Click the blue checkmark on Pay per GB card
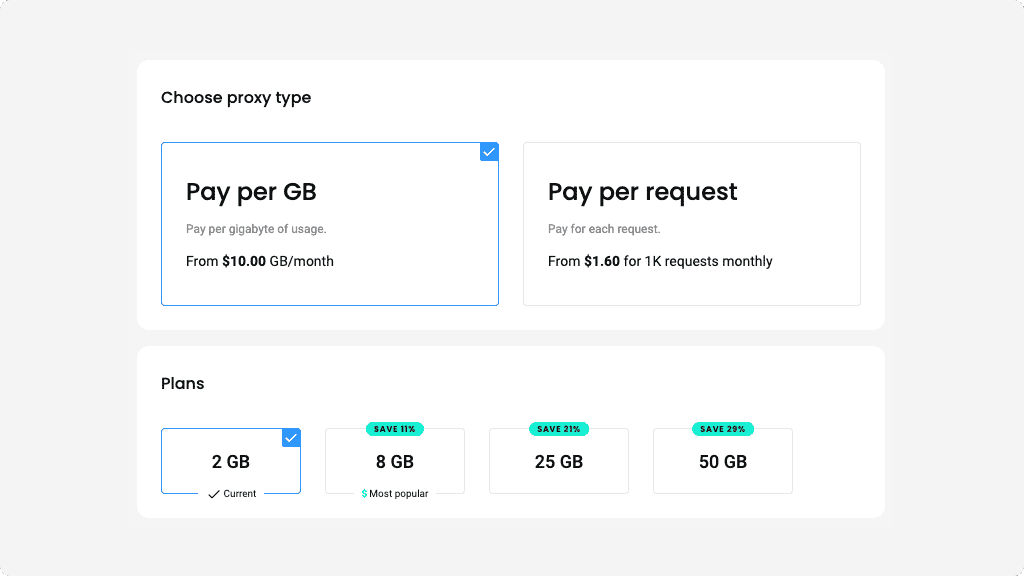 coord(489,152)
